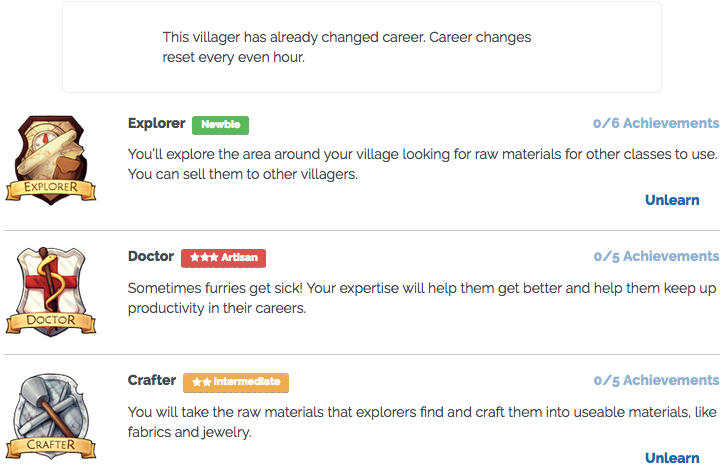
Task: Click the orange Intermediate rank badge
Action: 236,382
